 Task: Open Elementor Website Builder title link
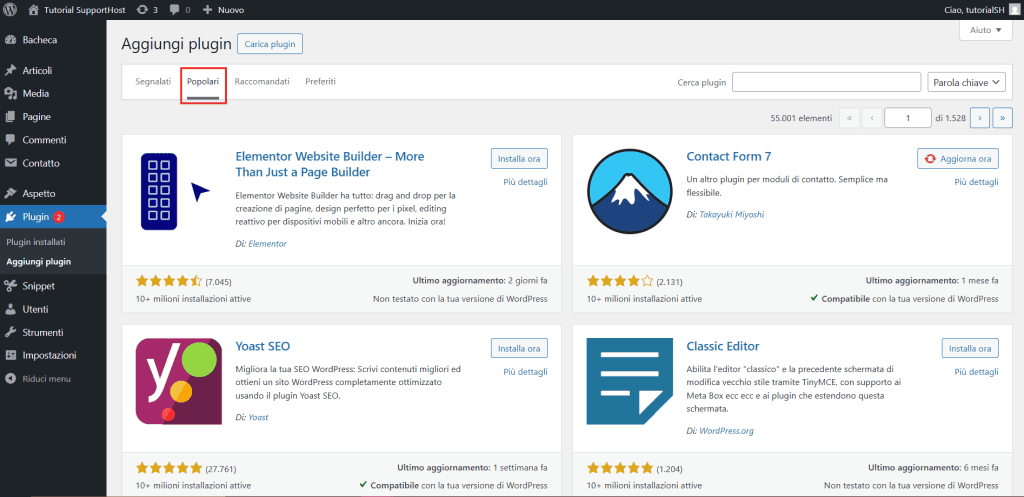(x=330, y=164)
